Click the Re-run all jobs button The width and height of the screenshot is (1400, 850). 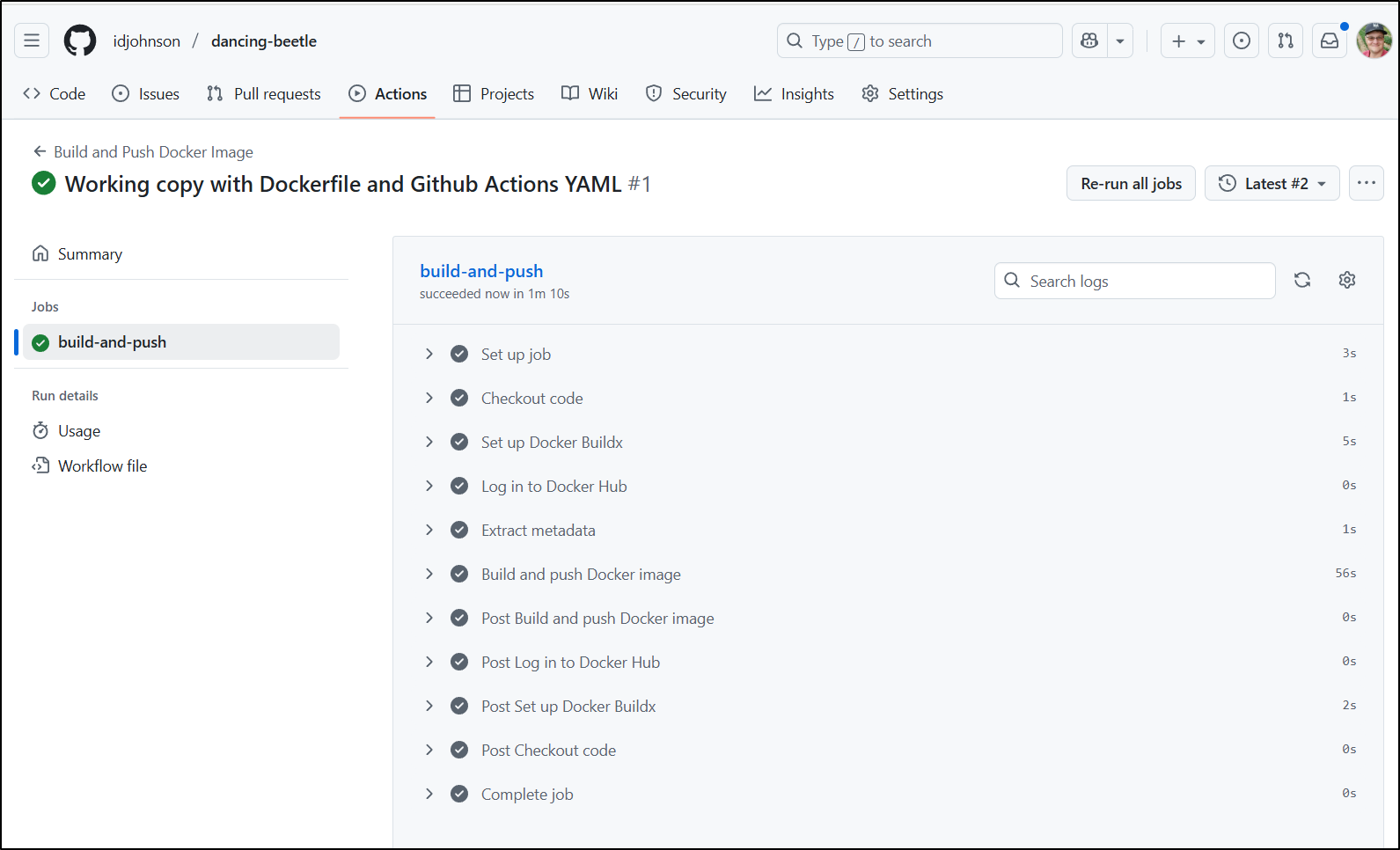[1131, 183]
